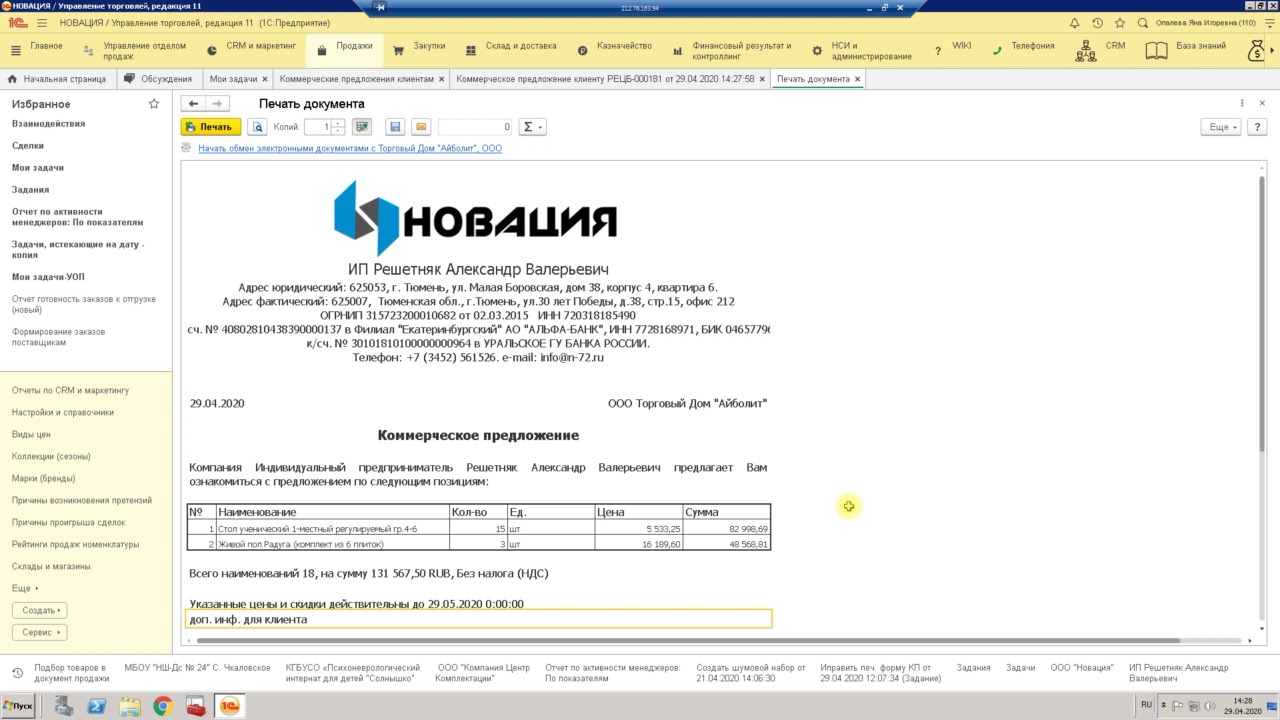Open Причины проигрыша сделок link
This screenshot has height=720, width=1280.
click(x=68, y=523)
